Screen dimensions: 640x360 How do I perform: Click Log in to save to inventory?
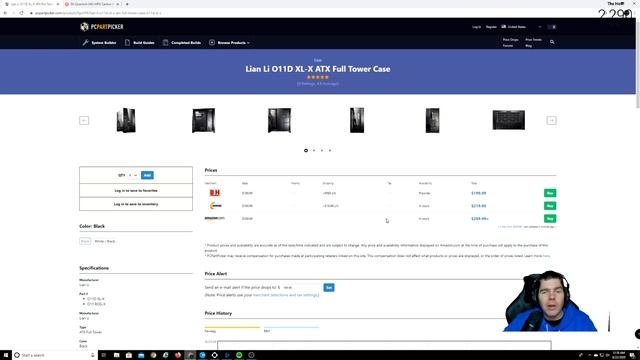(x=136, y=204)
